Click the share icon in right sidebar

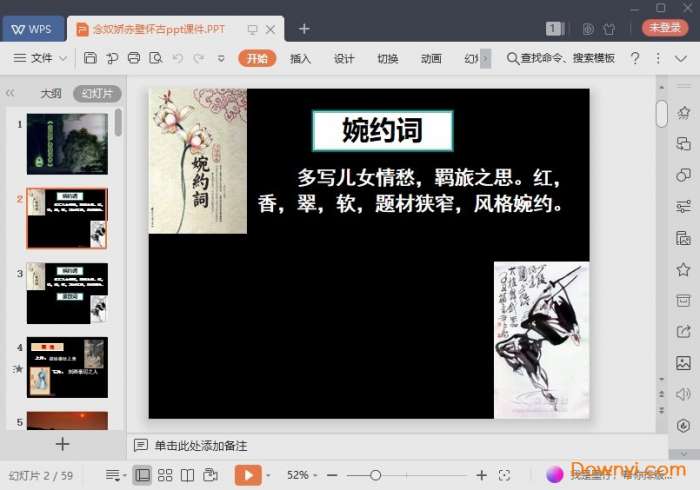[x=683, y=331]
